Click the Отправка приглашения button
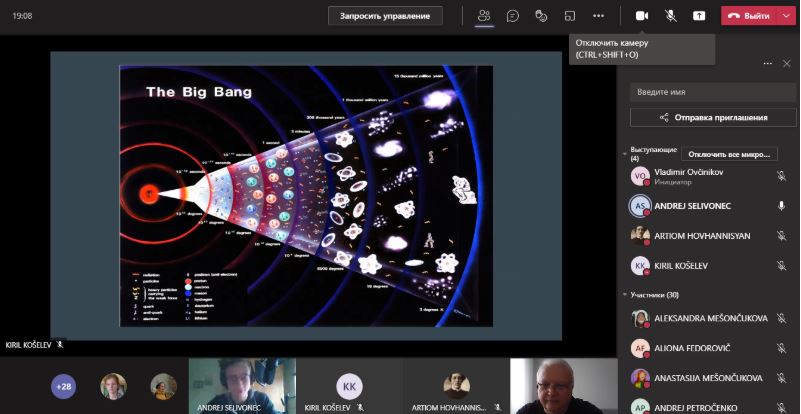The image size is (801, 414). tap(713, 118)
